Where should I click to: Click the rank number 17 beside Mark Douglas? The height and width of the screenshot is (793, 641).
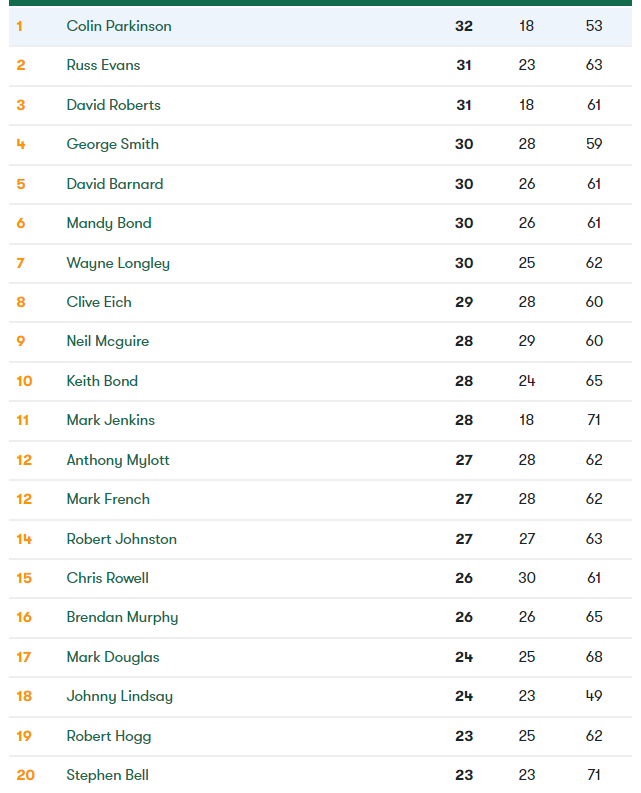click(24, 657)
